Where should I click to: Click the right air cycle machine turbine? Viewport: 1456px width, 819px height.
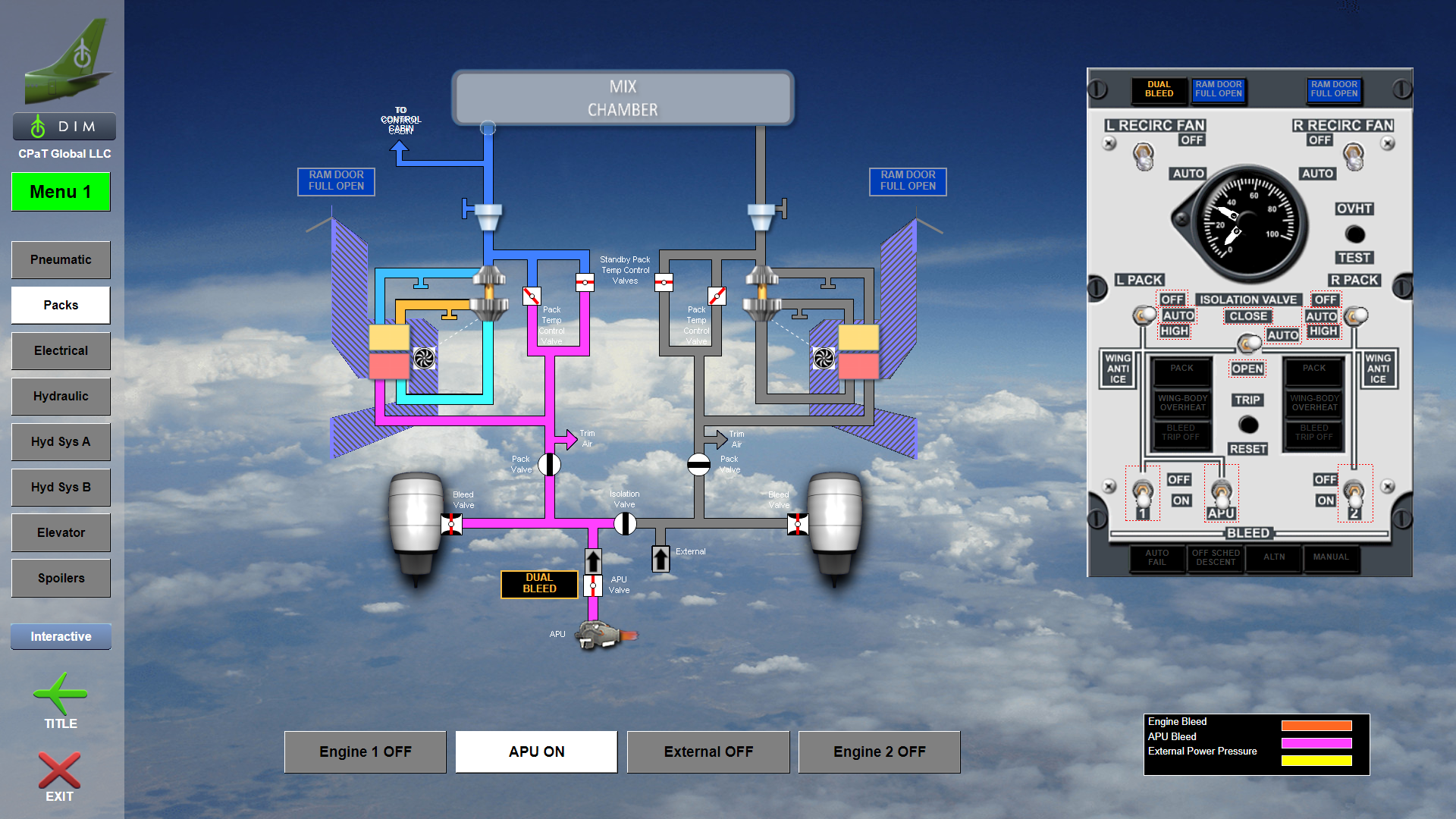coord(761,293)
